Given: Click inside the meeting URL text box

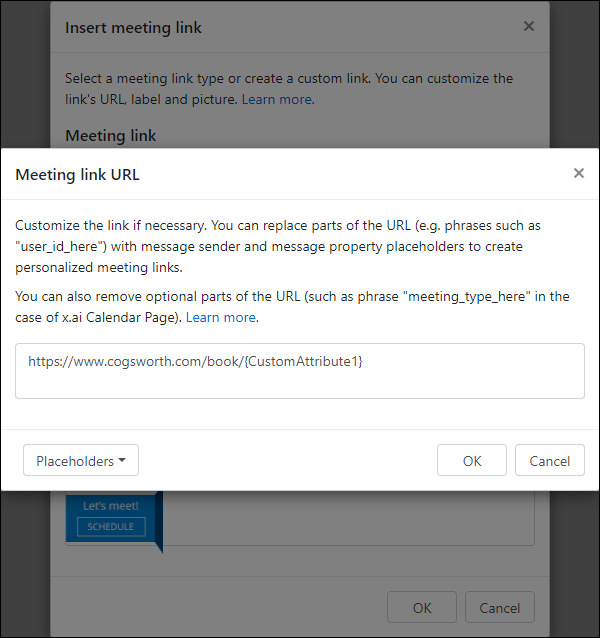Looking at the screenshot, I should click(300, 371).
